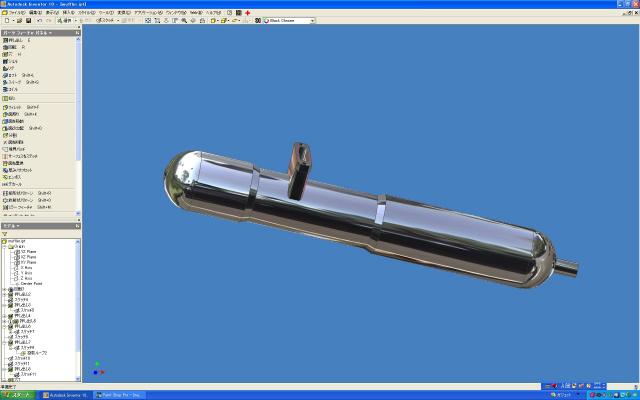Select the Revolve (回転) feature tool
Image resolution: width=640 pixels, height=400 pixels.
coord(18,47)
